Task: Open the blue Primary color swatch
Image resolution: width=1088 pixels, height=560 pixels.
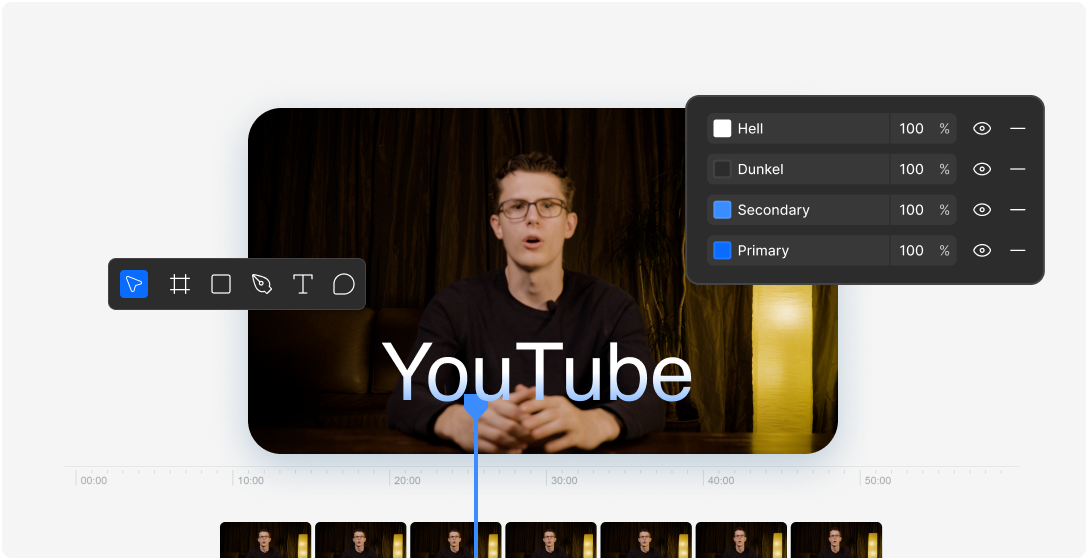Action: pos(722,251)
